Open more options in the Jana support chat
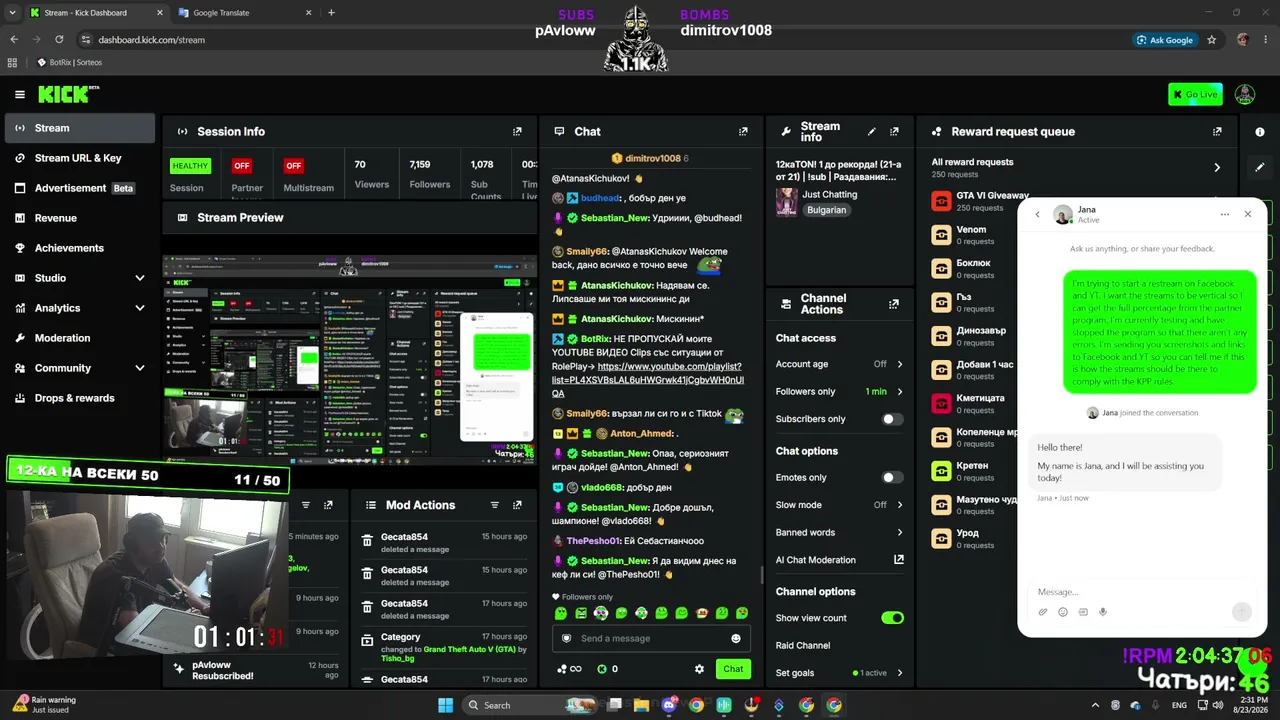Image resolution: width=1280 pixels, height=720 pixels. click(1225, 214)
